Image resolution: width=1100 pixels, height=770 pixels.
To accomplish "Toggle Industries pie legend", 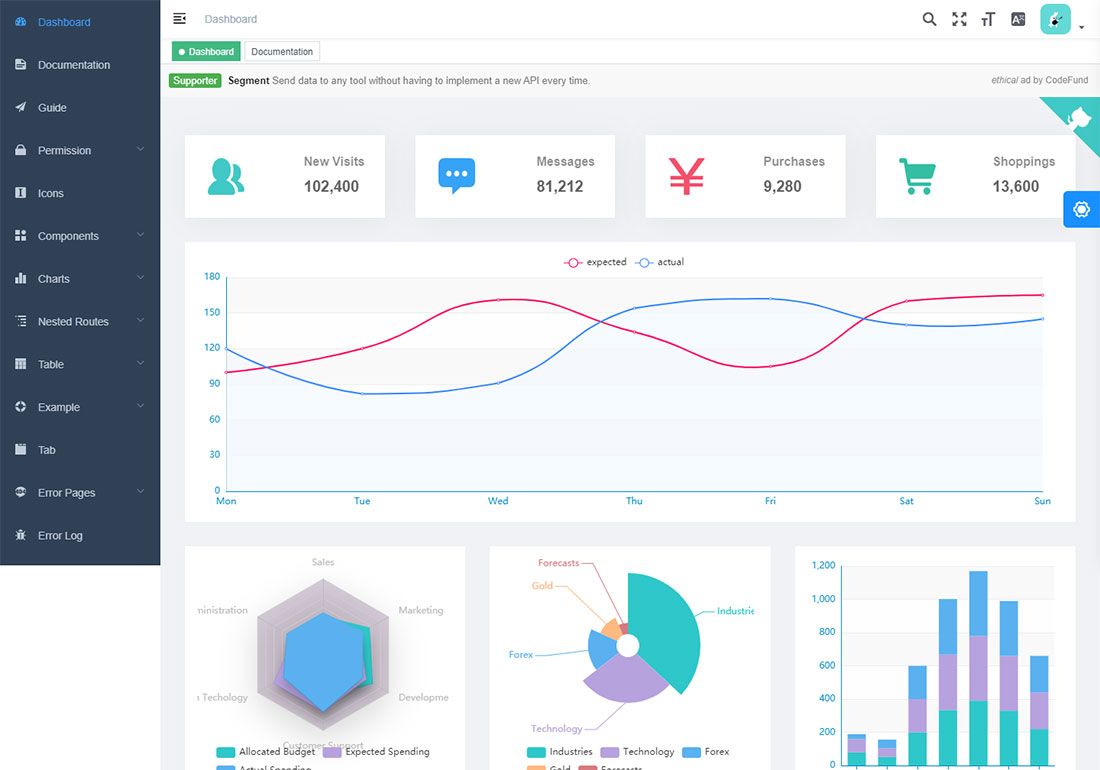I will point(560,752).
